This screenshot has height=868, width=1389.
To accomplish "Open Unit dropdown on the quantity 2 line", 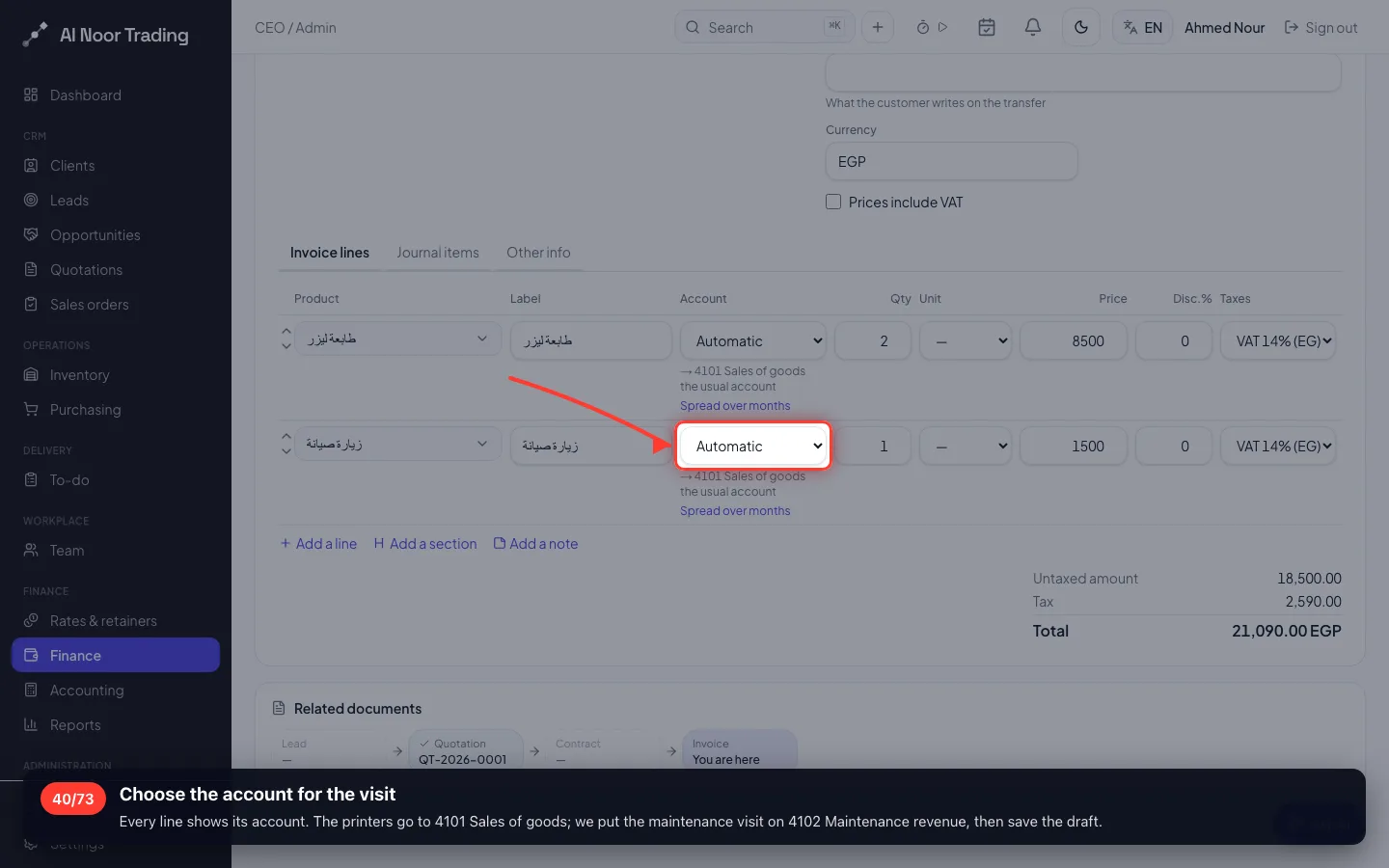I will [966, 340].
